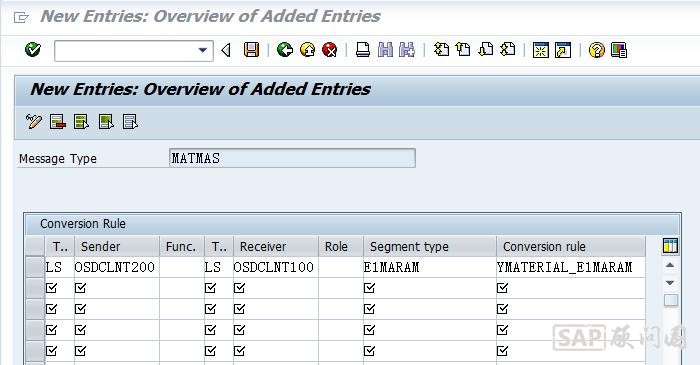The image size is (700, 365).
Task: Create a new session icon
Action: tap(541, 50)
